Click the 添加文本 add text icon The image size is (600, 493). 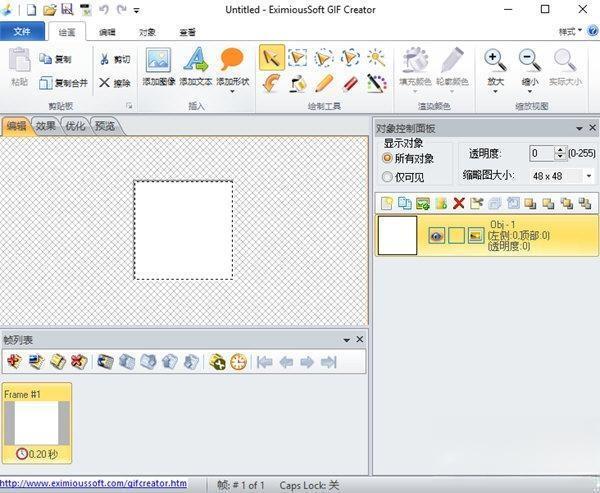tap(196, 59)
